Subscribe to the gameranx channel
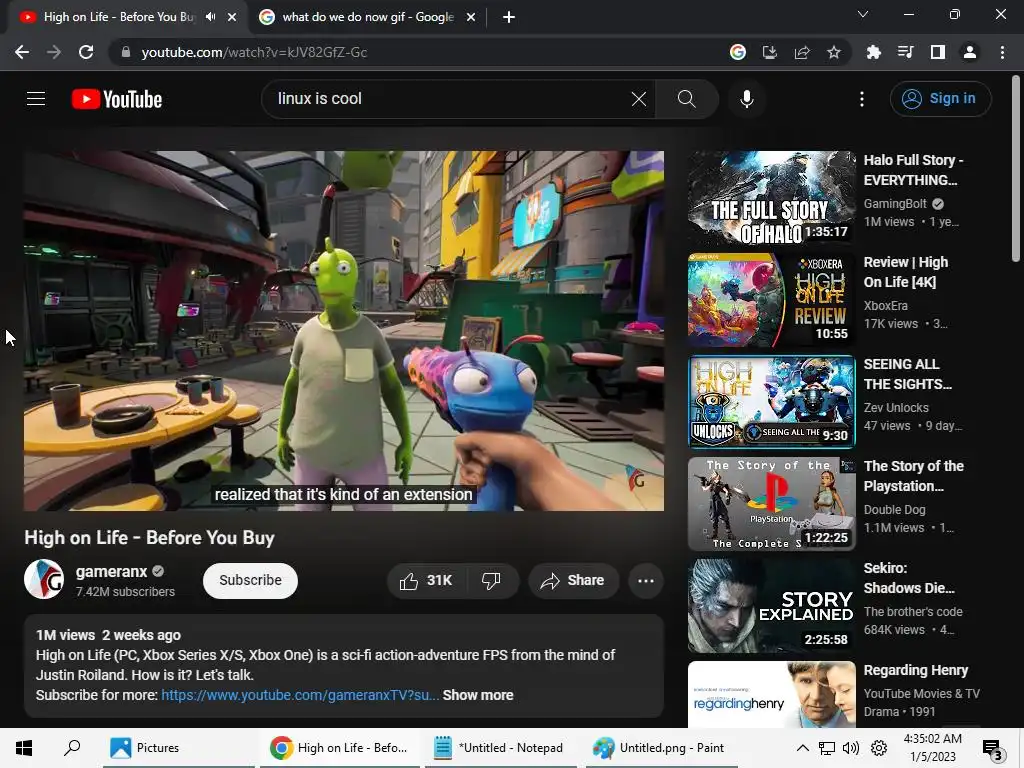The height and width of the screenshot is (768, 1024). pyautogui.click(x=250, y=581)
